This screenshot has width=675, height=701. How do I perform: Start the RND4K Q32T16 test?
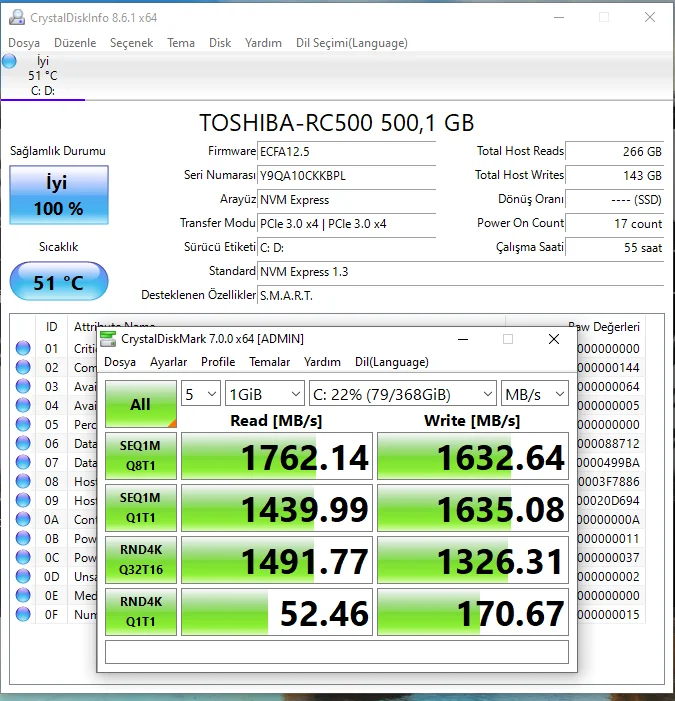point(141,560)
